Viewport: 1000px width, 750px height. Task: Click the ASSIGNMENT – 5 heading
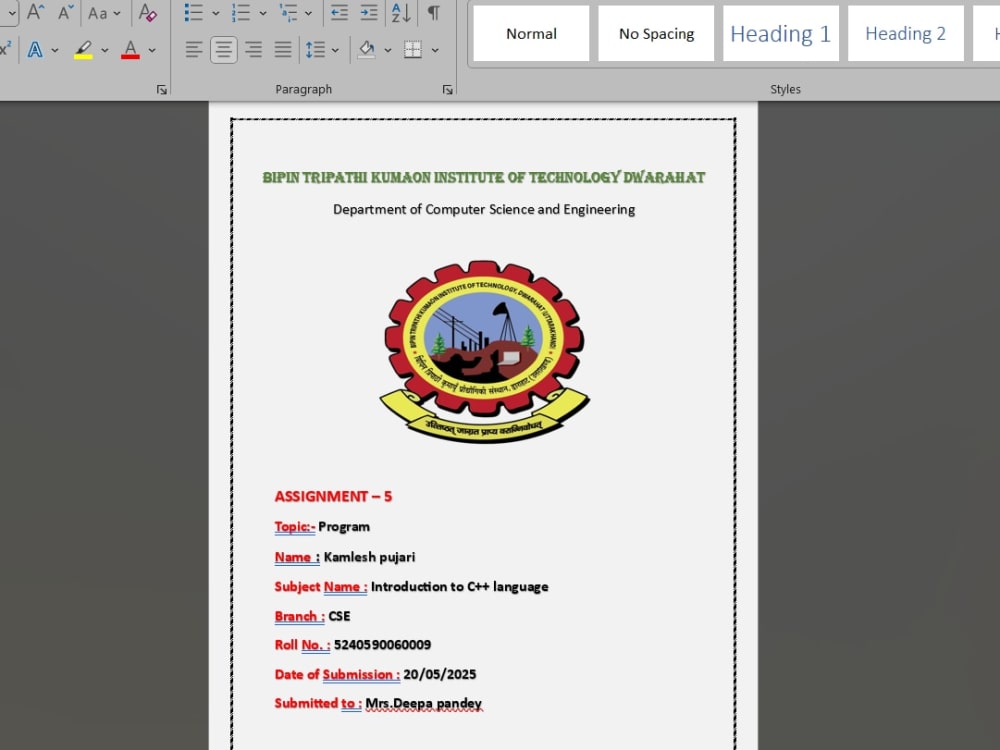click(333, 496)
